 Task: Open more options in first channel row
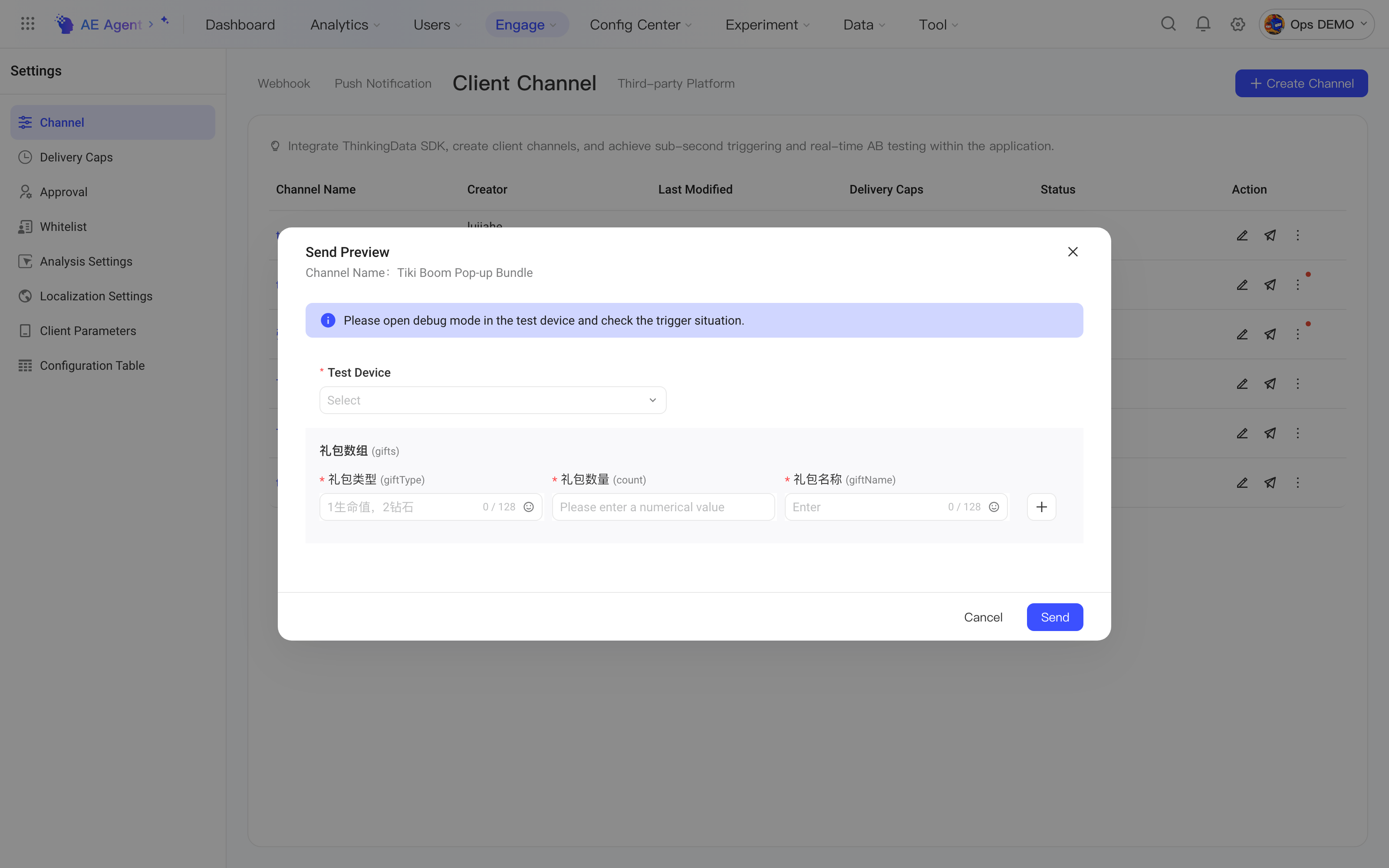(1297, 235)
